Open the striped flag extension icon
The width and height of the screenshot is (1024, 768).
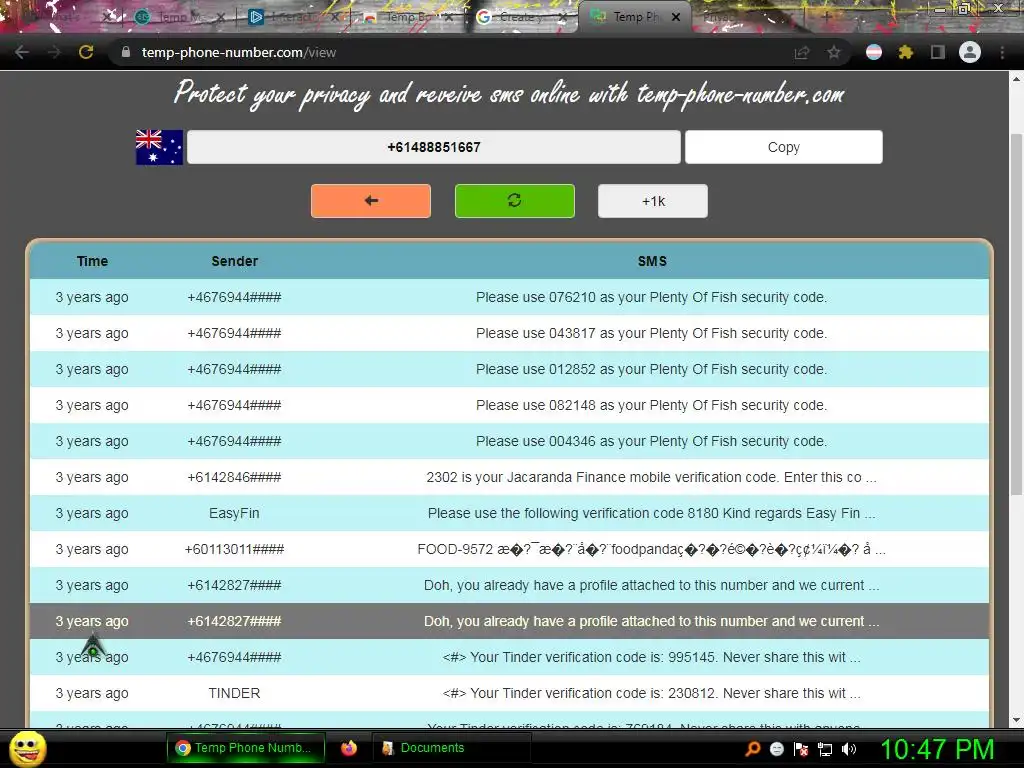click(x=874, y=52)
